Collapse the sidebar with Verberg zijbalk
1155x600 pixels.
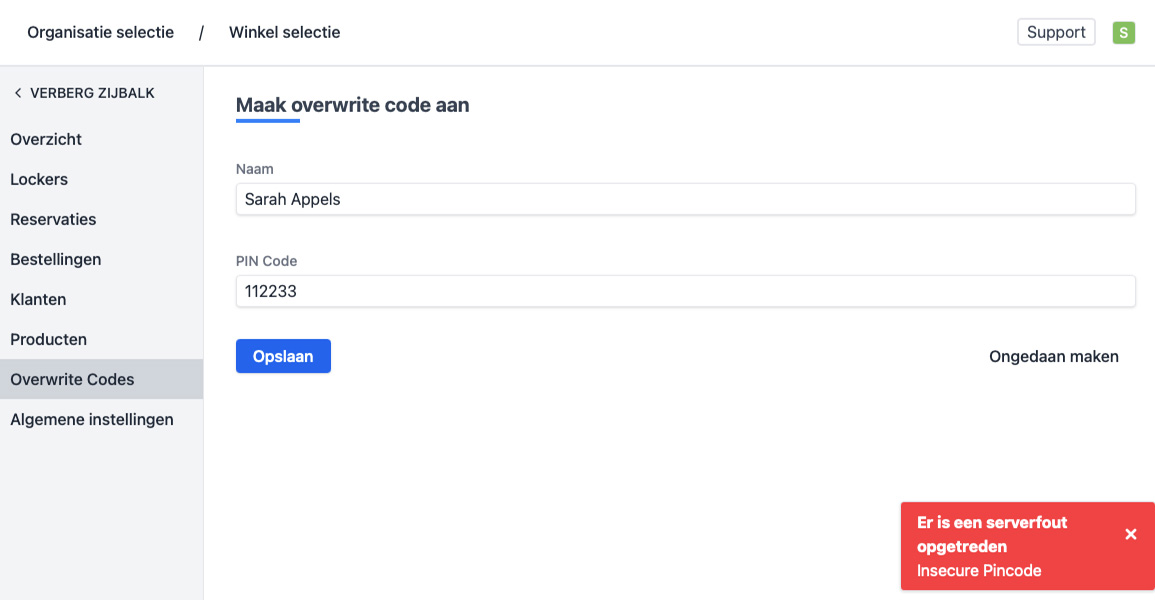click(x=84, y=93)
